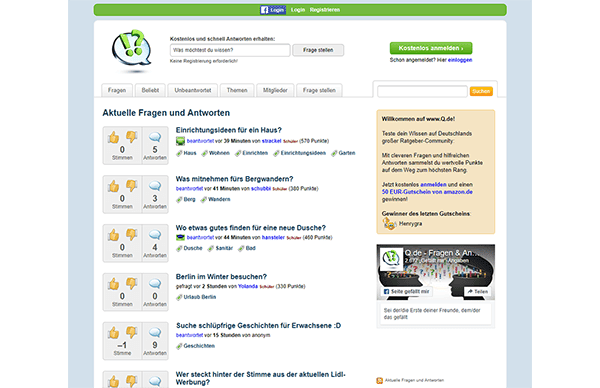Click answers bubble icon for Berlin question

(155, 284)
